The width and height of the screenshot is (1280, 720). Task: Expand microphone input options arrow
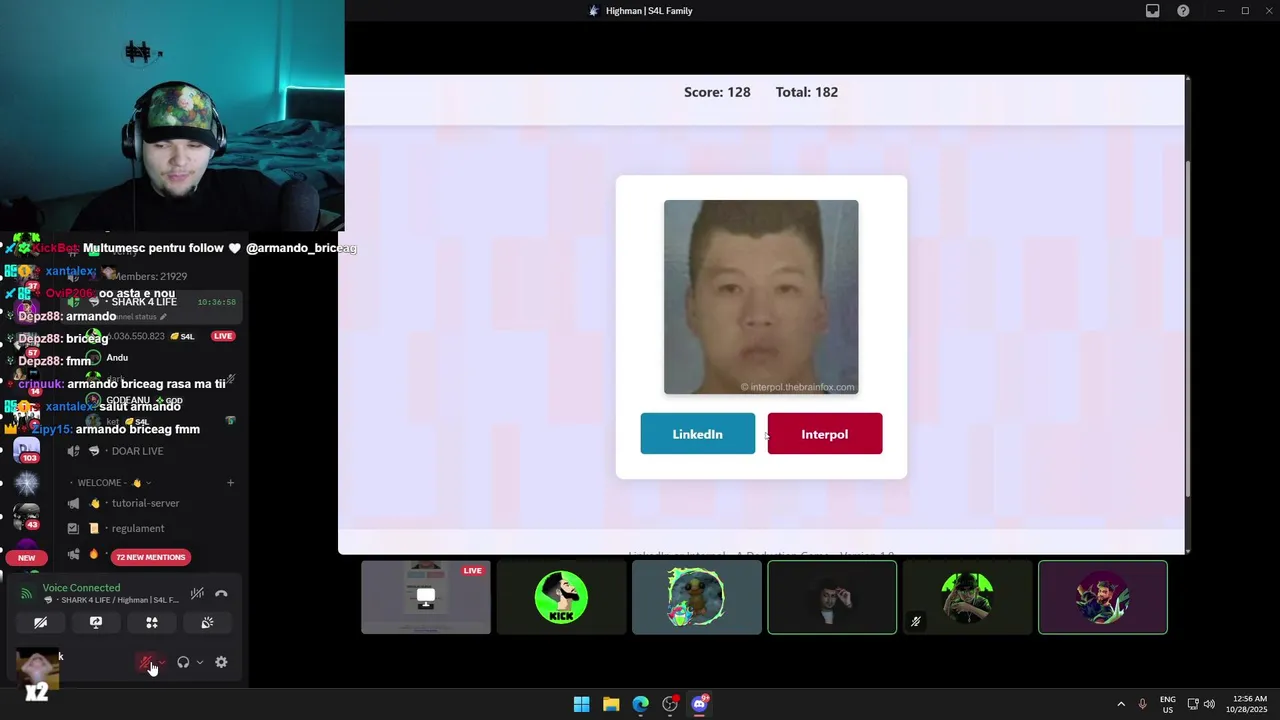162,662
